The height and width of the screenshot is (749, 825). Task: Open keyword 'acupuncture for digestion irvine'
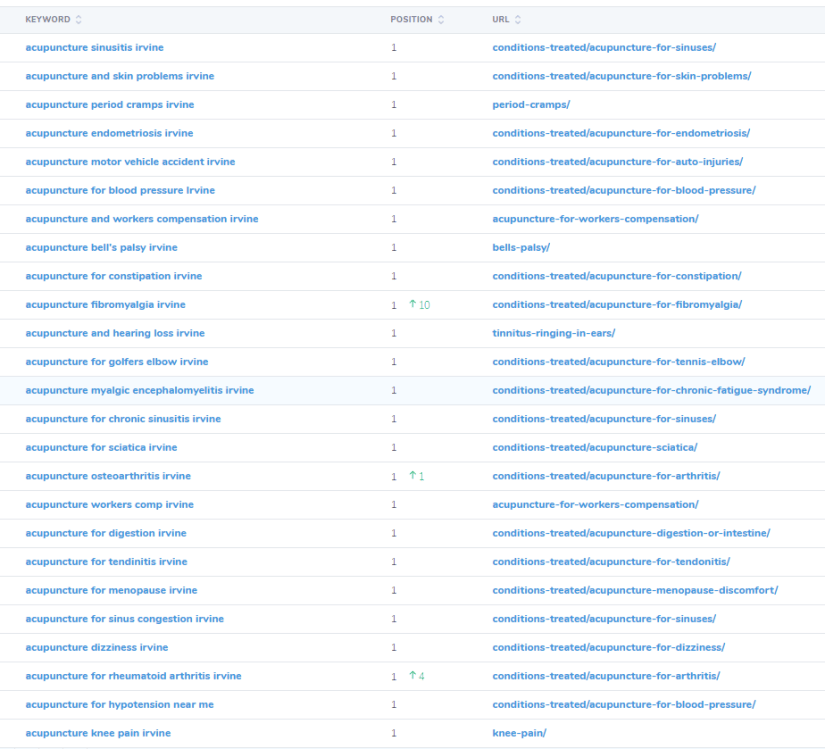point(106,533)
